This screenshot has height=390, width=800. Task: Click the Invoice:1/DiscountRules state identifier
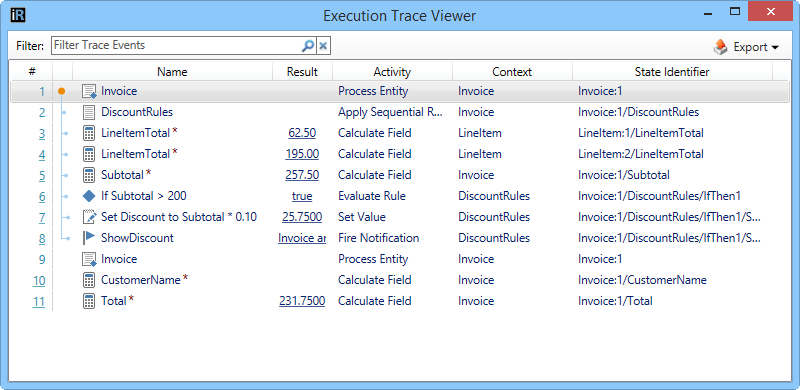coord(638,112)
